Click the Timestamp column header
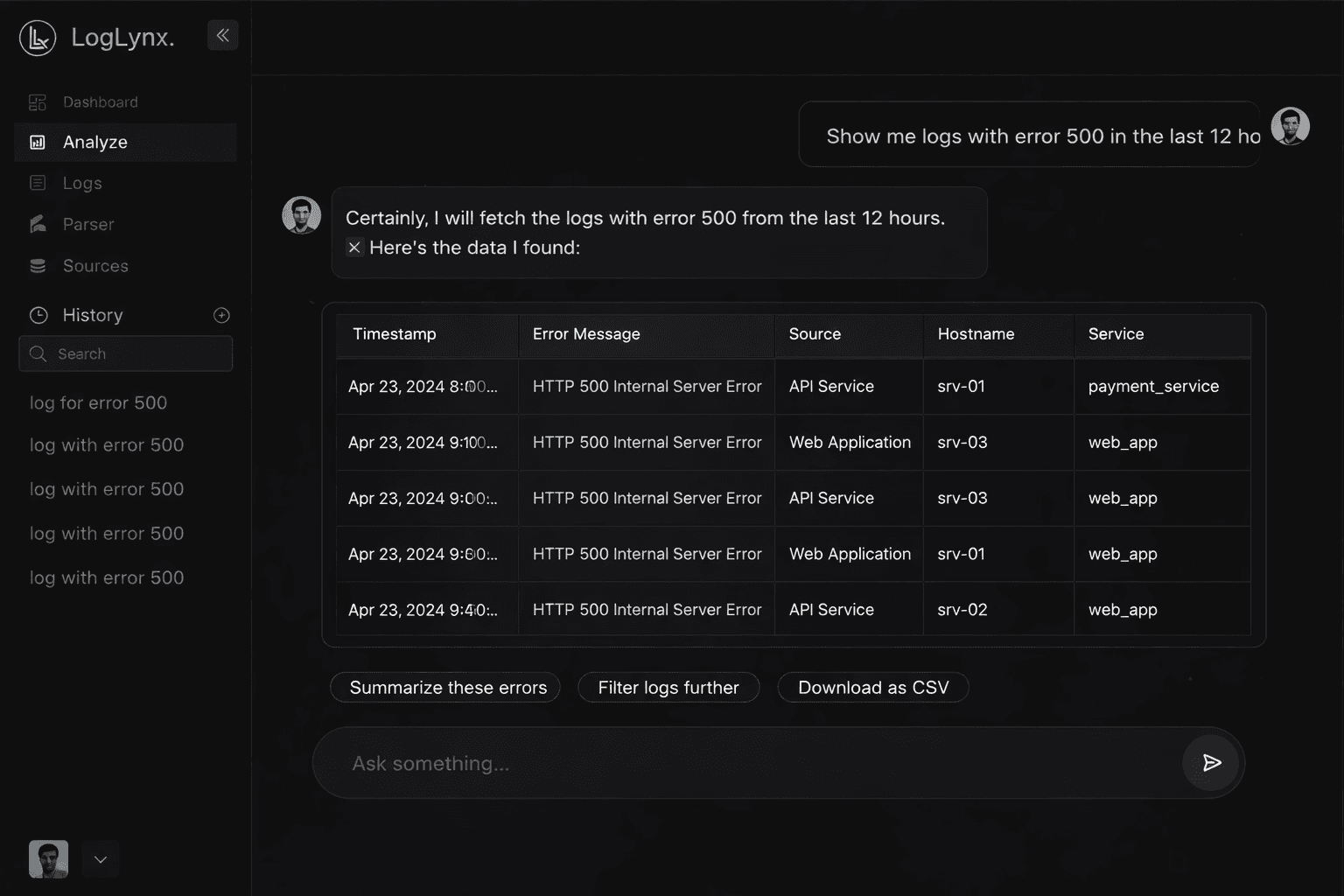The image size is (1344, 896). [x=394, y=334]
